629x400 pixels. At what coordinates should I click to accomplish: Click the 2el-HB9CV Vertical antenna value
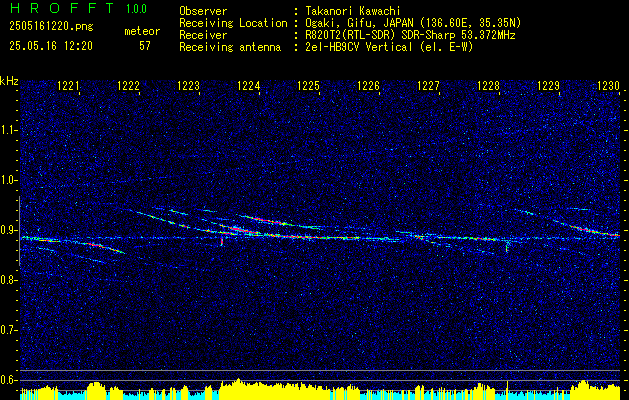[389, 47]
